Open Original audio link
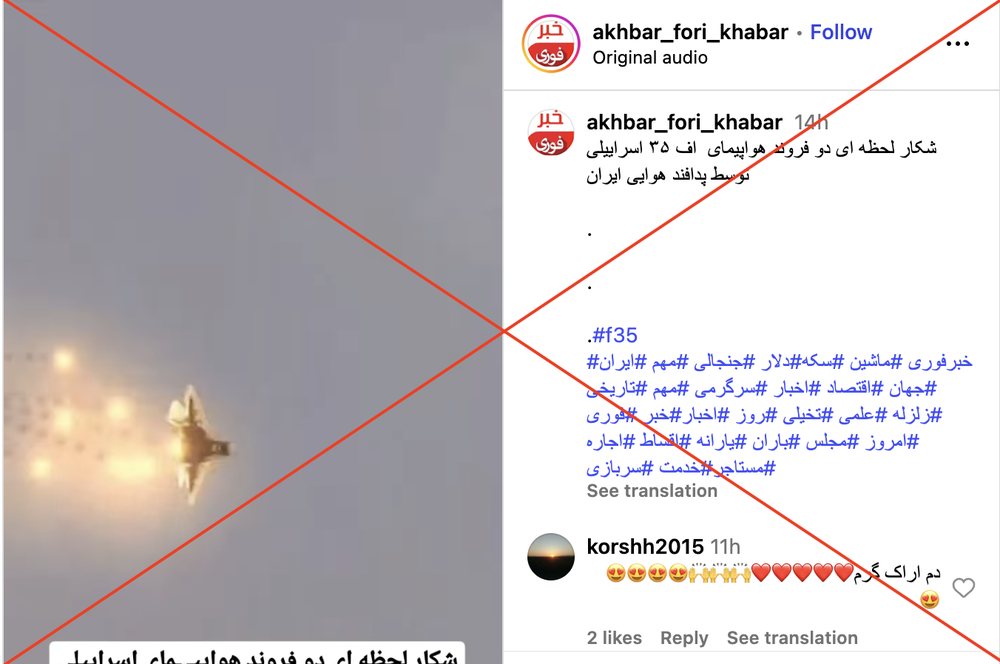 pos(650,57)
